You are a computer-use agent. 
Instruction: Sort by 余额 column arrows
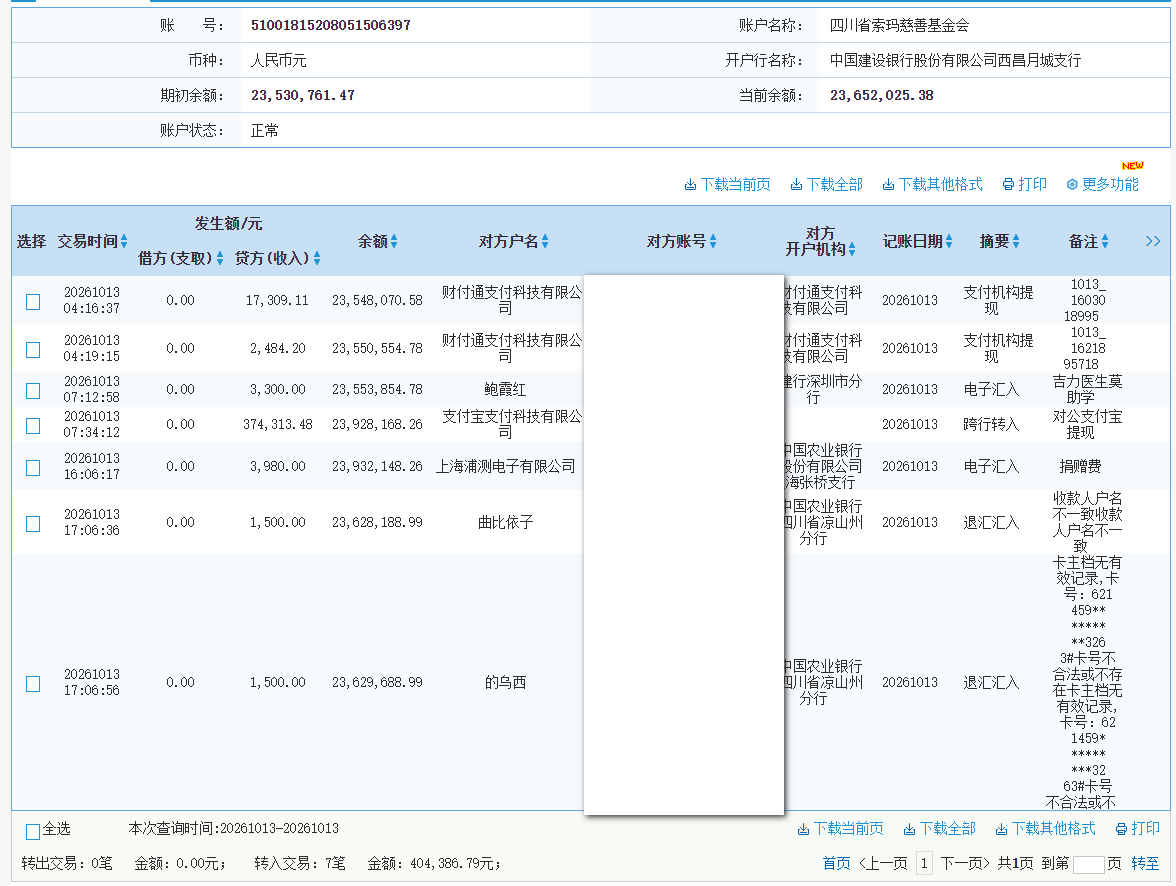[x=394, y=241]
